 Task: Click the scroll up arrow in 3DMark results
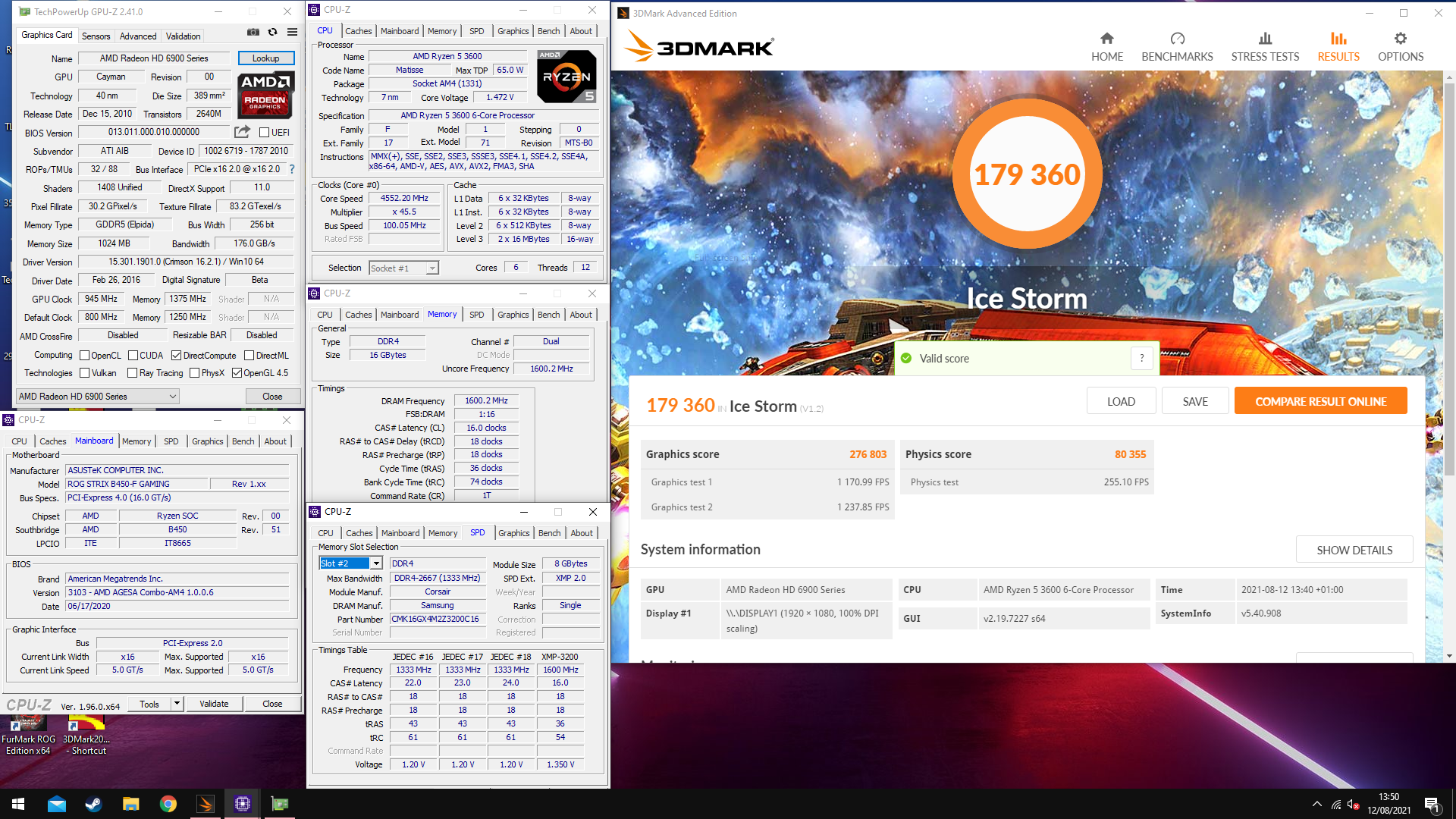(x=1449, y=77)
